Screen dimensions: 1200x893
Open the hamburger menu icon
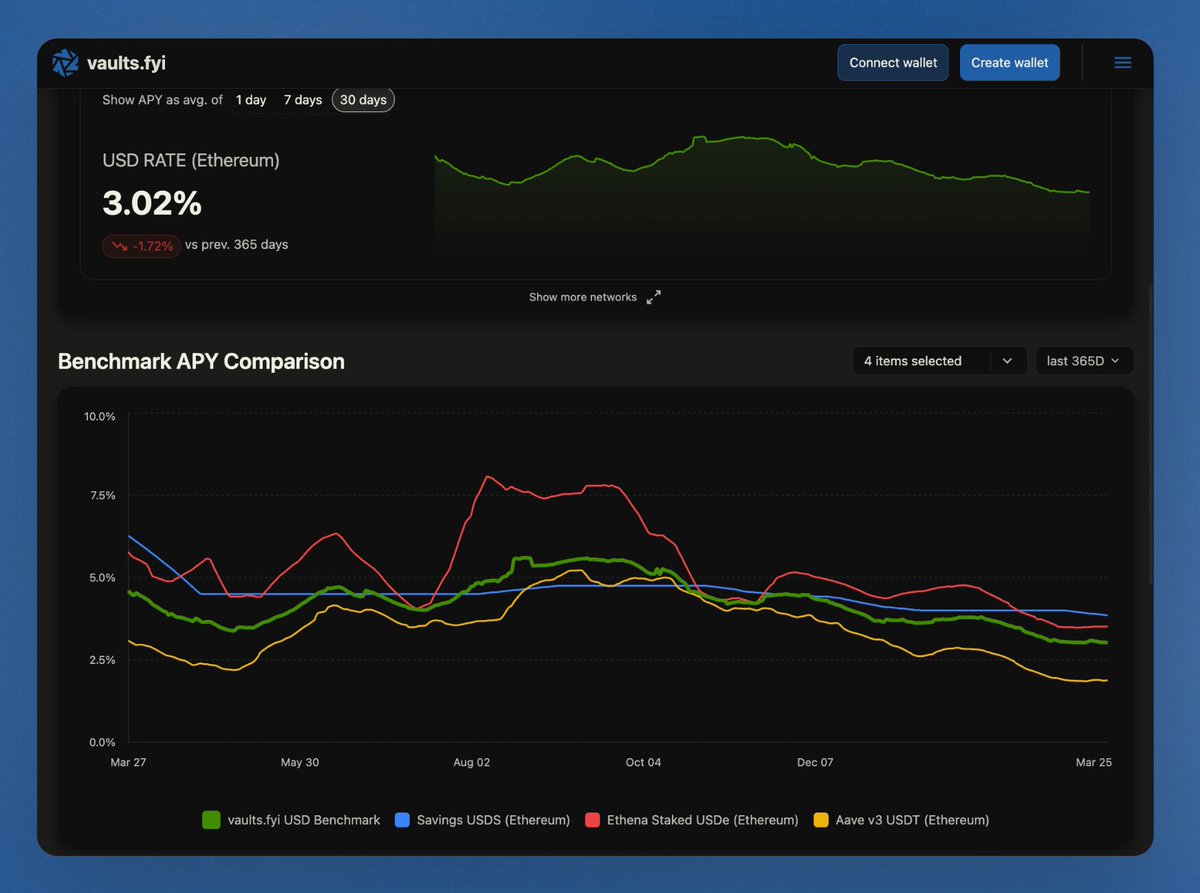point(1122,62)
